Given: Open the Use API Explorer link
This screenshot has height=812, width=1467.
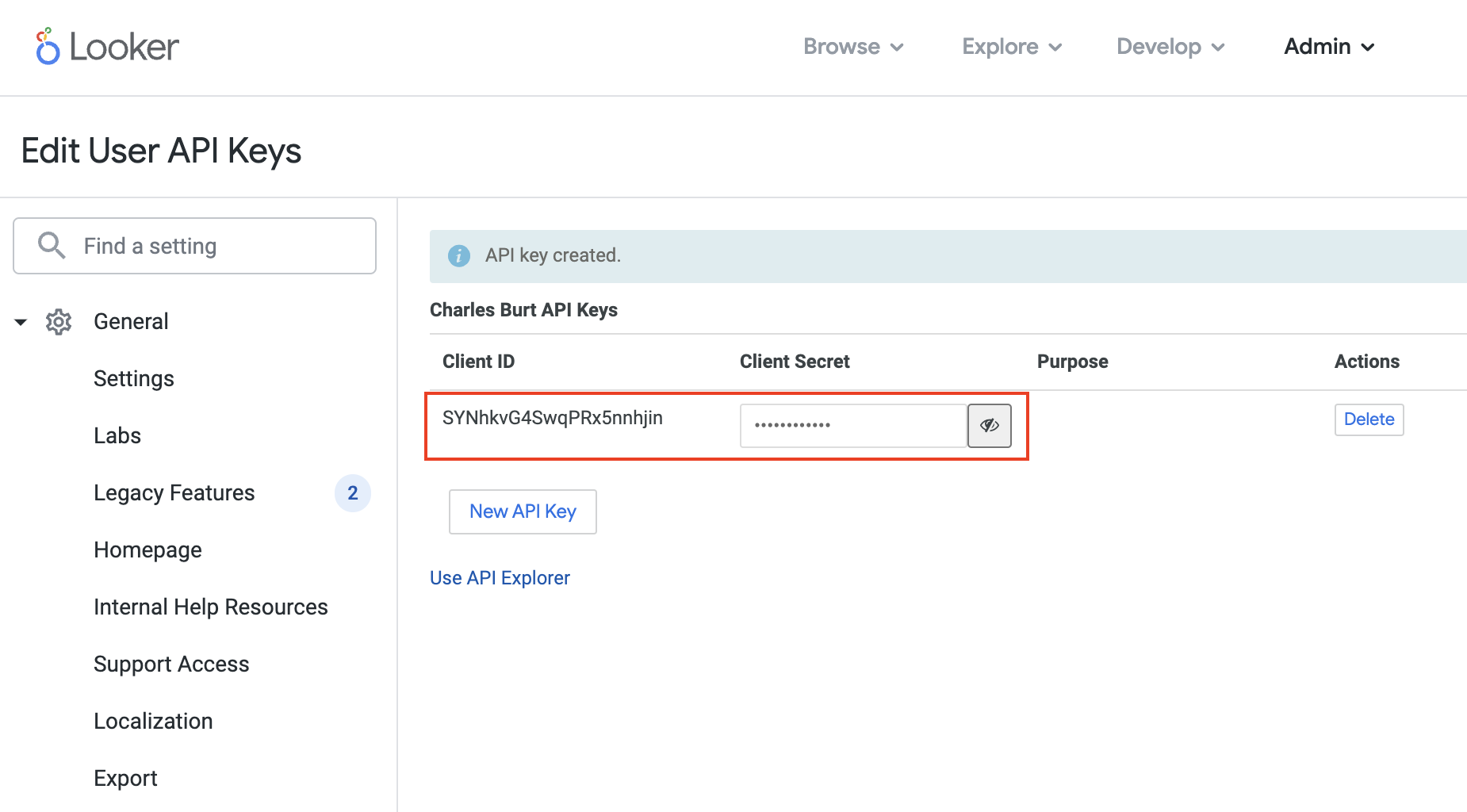Looking at the screenshot, I should (500, 578).
